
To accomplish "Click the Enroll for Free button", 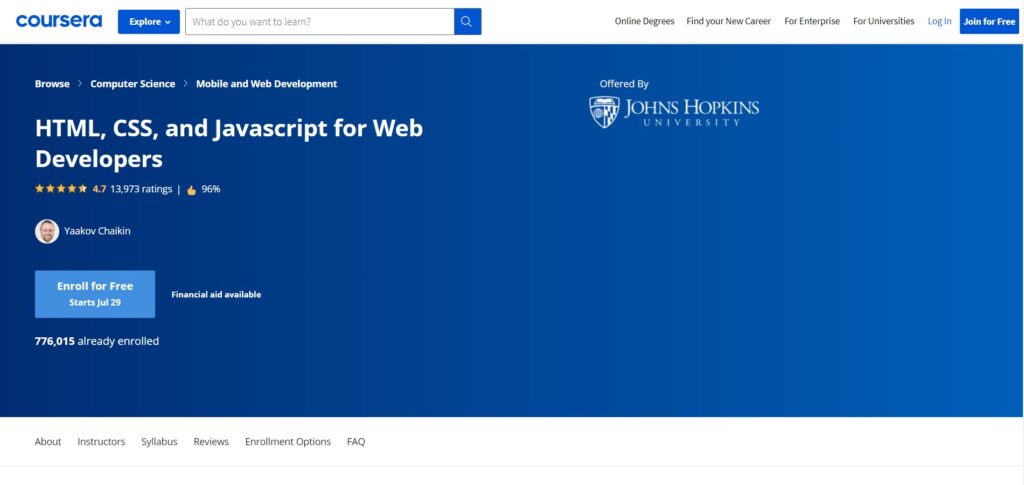I will click(x=95, y=294).
